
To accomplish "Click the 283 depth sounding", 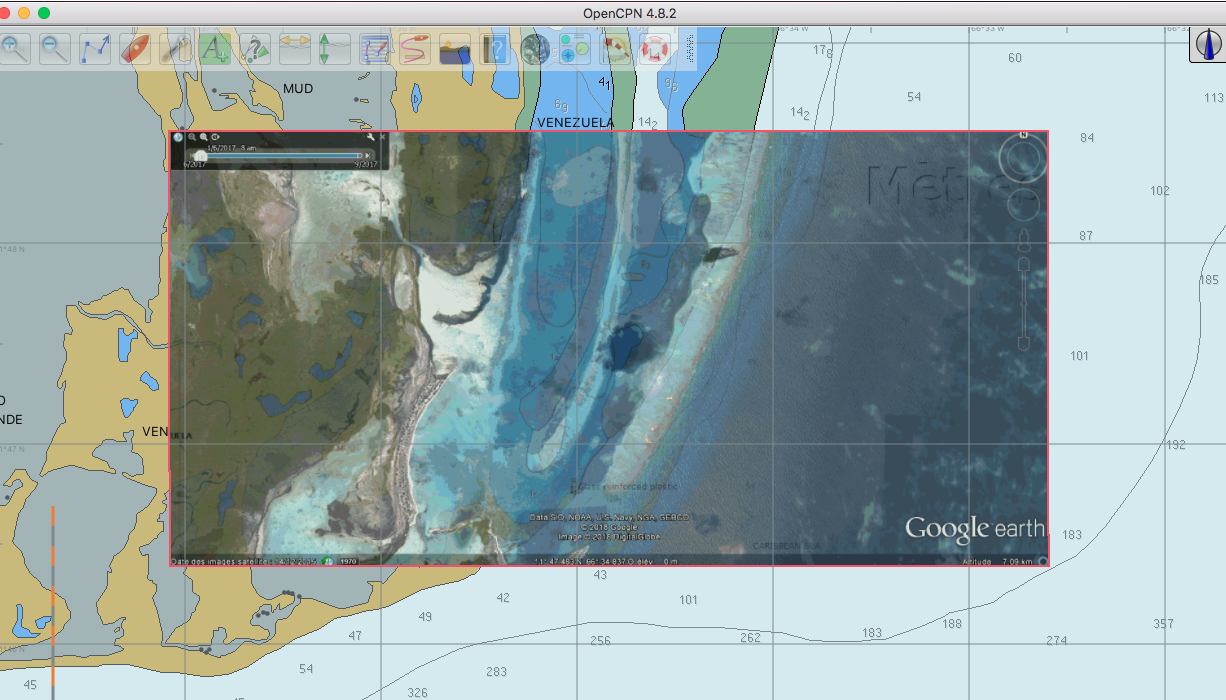I will point(496,671).
